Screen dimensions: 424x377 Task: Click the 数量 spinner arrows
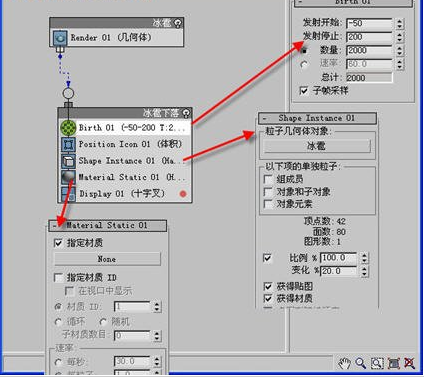tap(400, 51)
